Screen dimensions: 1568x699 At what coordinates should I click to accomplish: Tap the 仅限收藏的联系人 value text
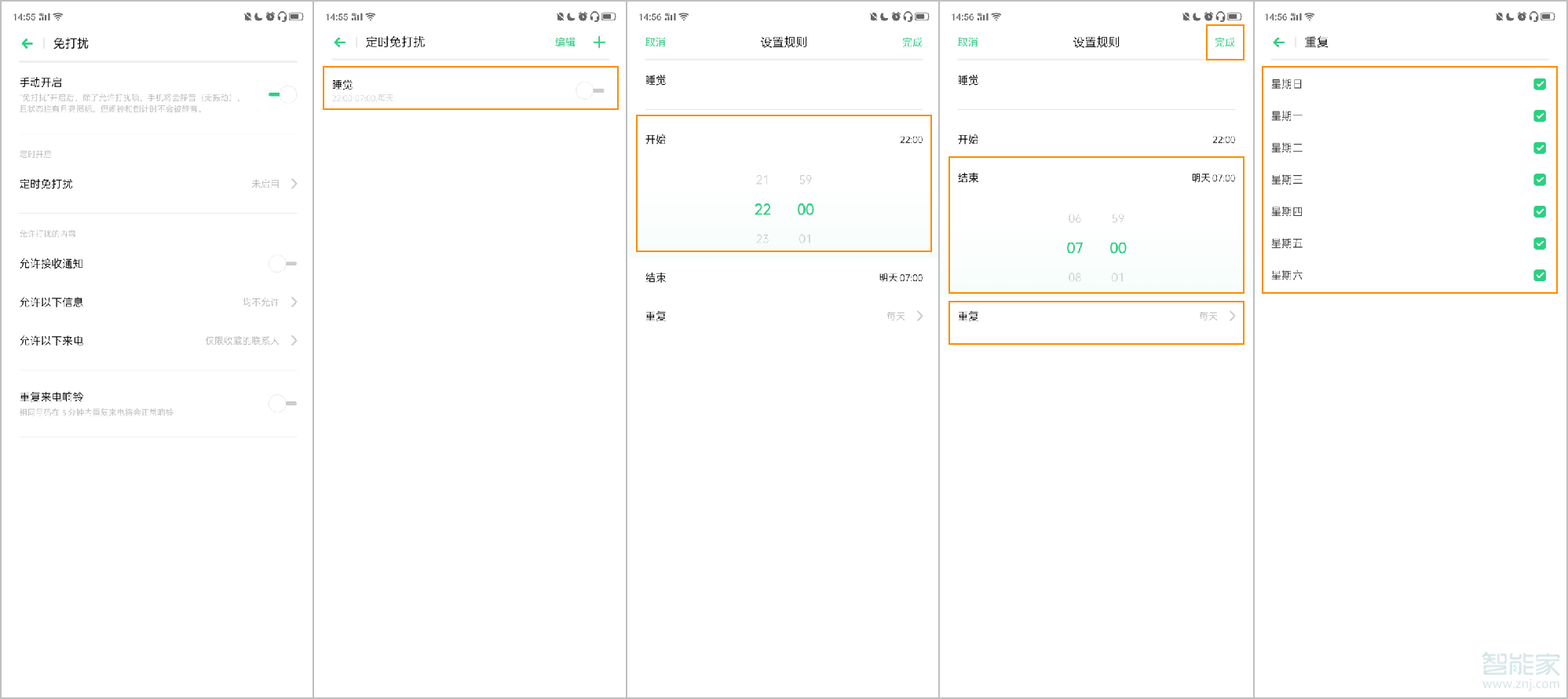(243, 341)
